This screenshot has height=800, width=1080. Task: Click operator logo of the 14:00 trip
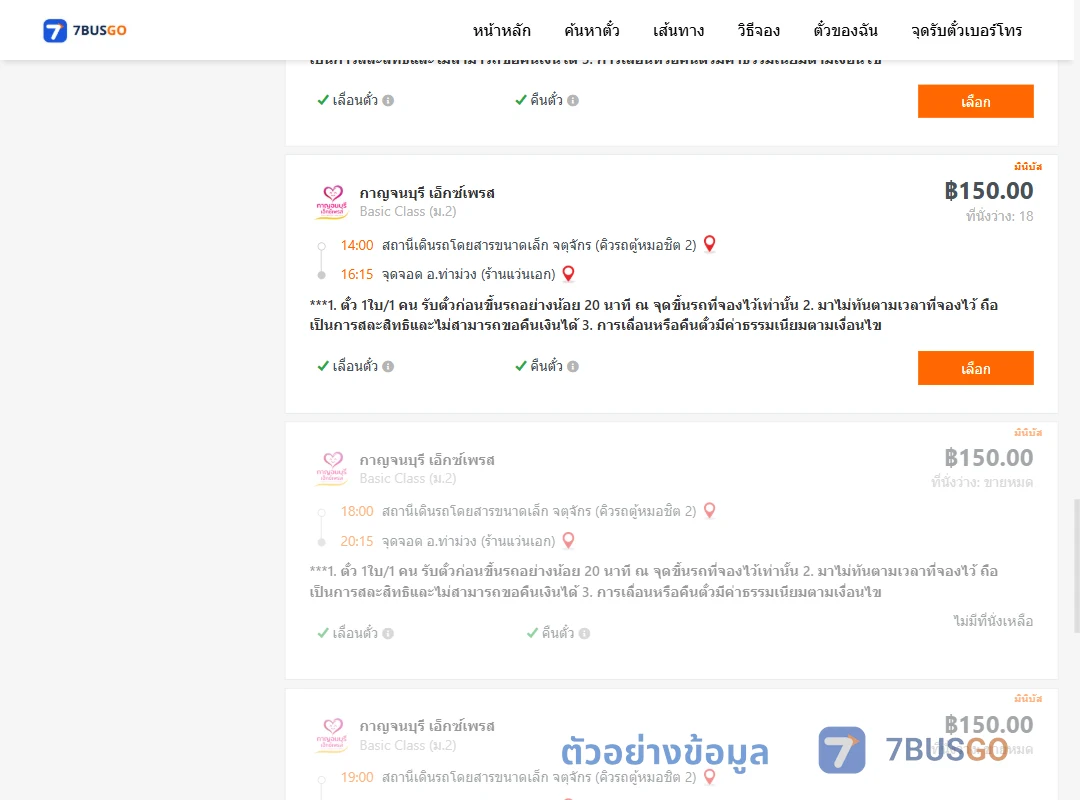(x=332, y=202)
